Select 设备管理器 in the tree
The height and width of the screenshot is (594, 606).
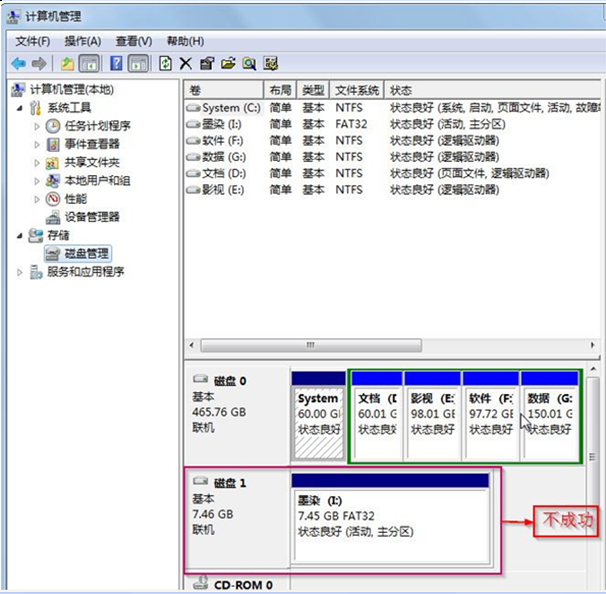click(92, 217)
